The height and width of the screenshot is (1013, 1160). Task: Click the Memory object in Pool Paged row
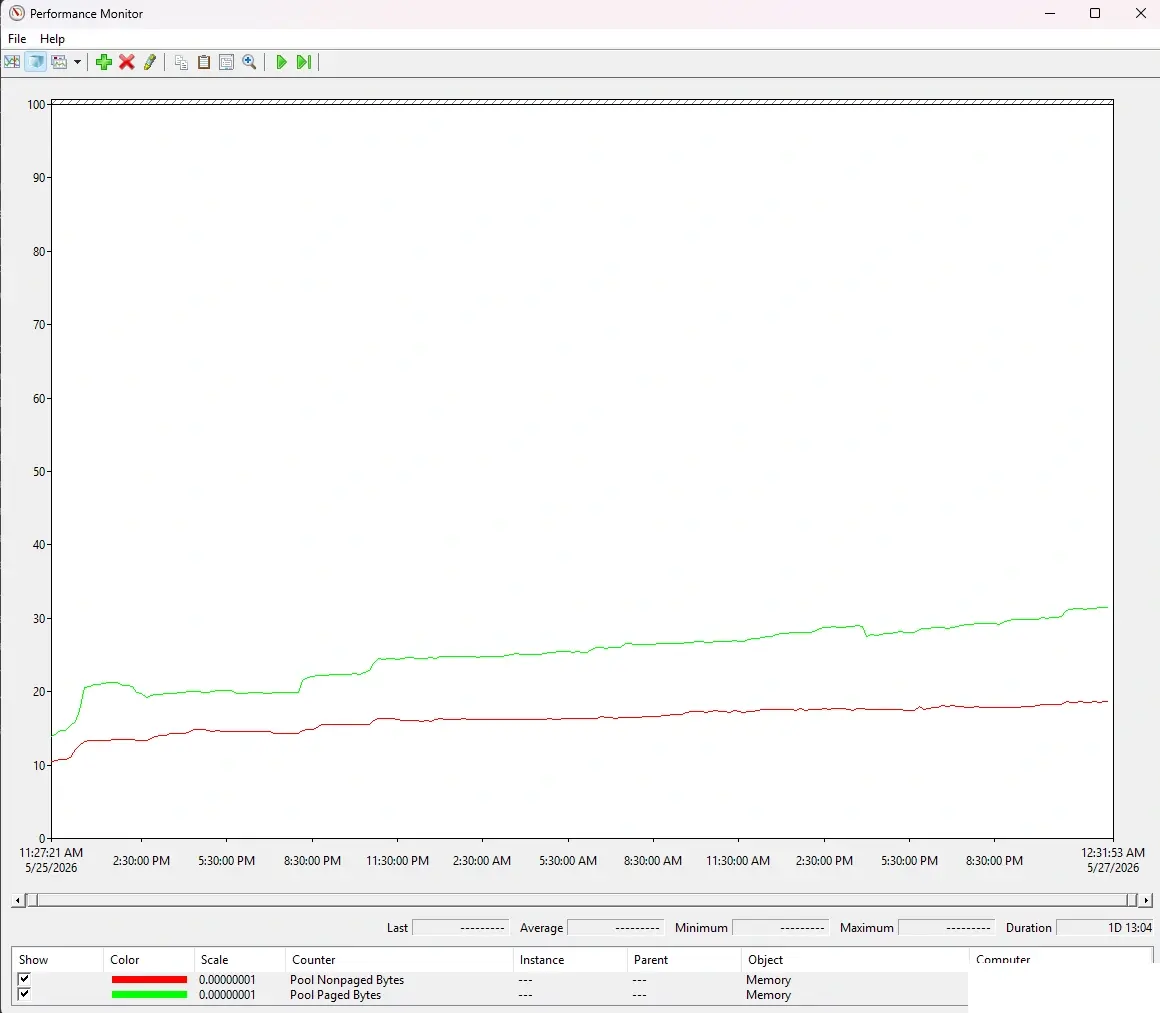769,995
